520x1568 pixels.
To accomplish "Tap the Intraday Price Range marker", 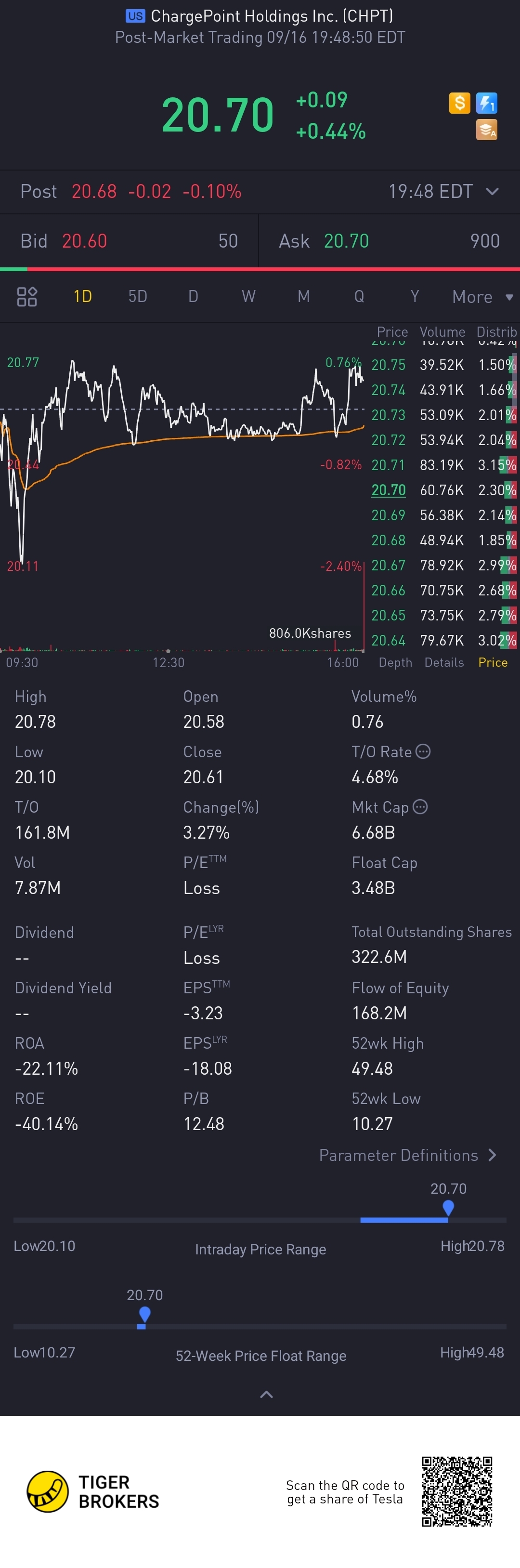I will point(448,1208).
